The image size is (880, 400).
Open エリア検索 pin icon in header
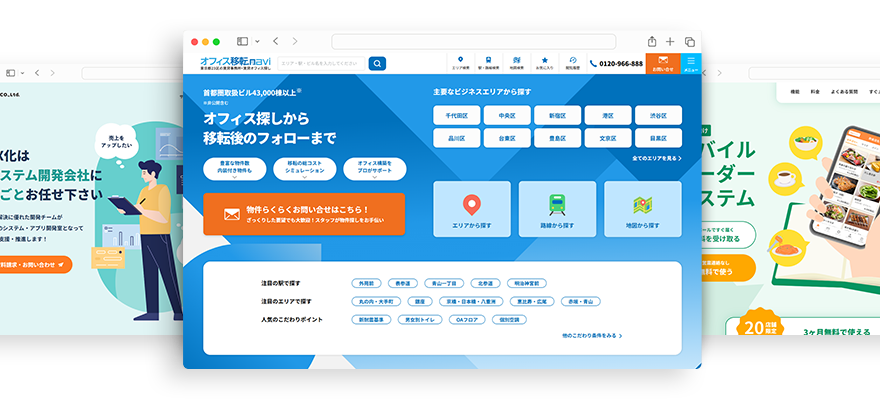click(x=460, y=63)
